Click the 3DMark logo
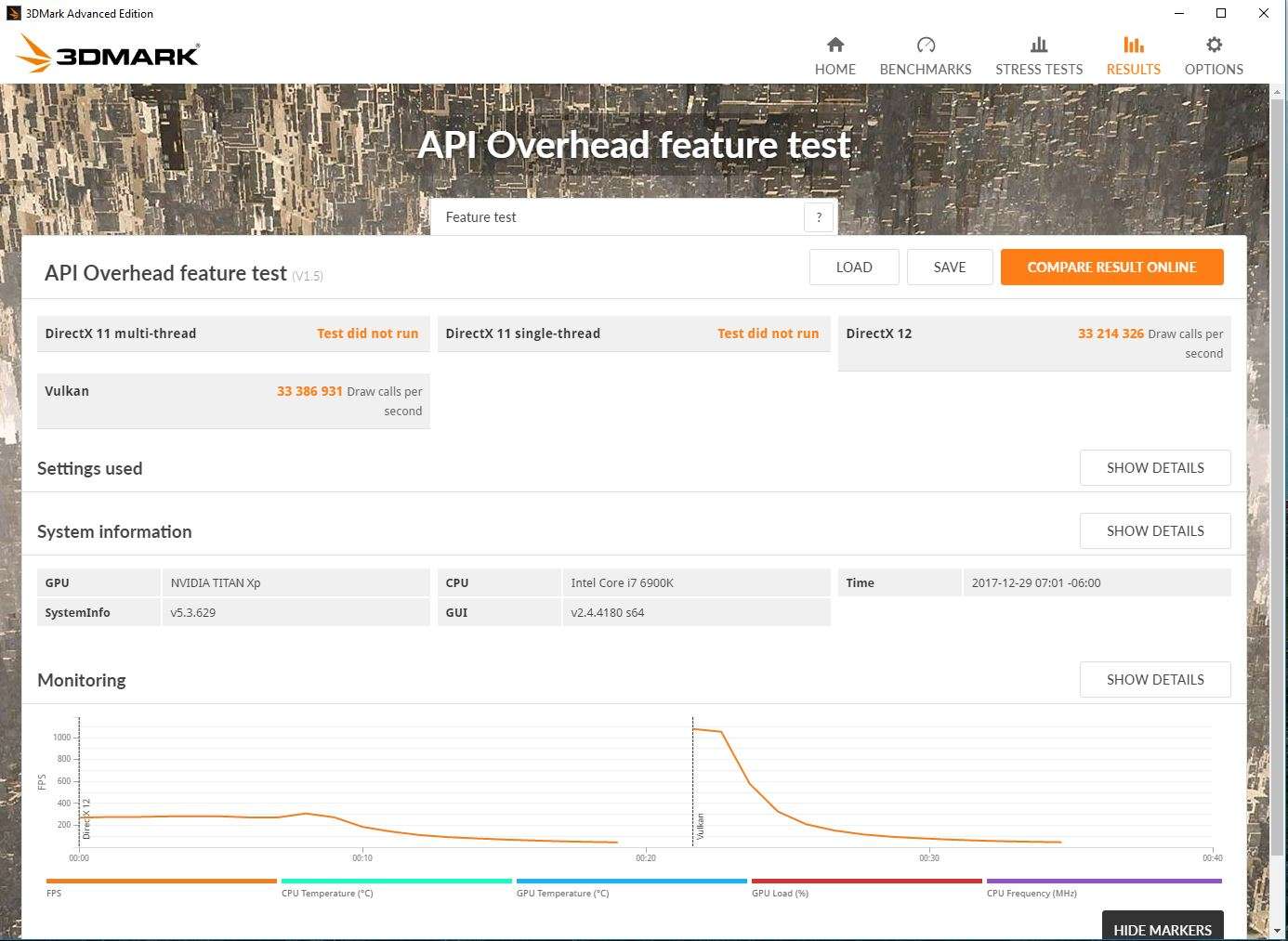This screenshot has height=941, width=1288. (x=108, y=54)
